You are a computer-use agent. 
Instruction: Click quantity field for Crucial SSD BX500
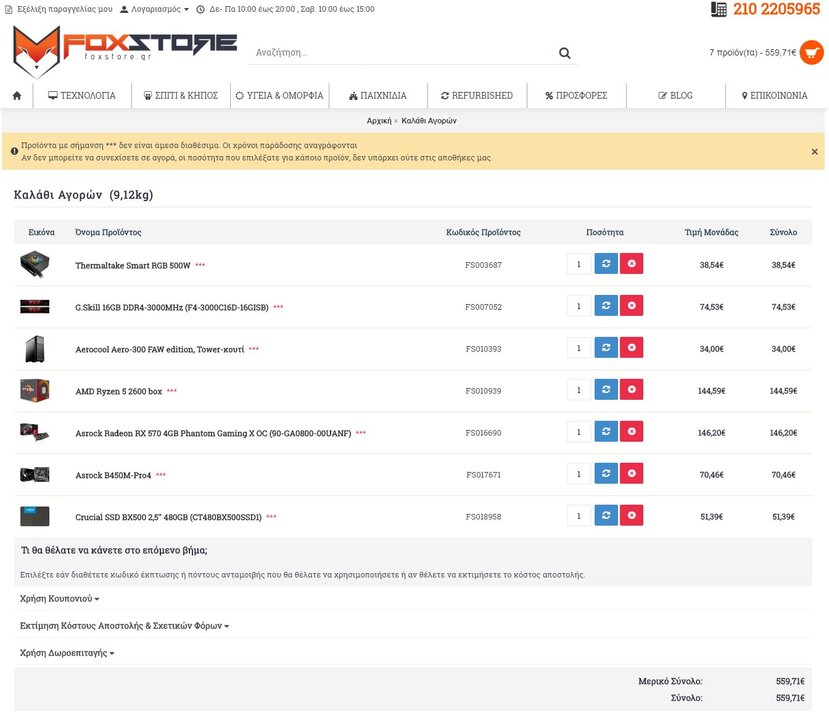(x=579, y=515)
